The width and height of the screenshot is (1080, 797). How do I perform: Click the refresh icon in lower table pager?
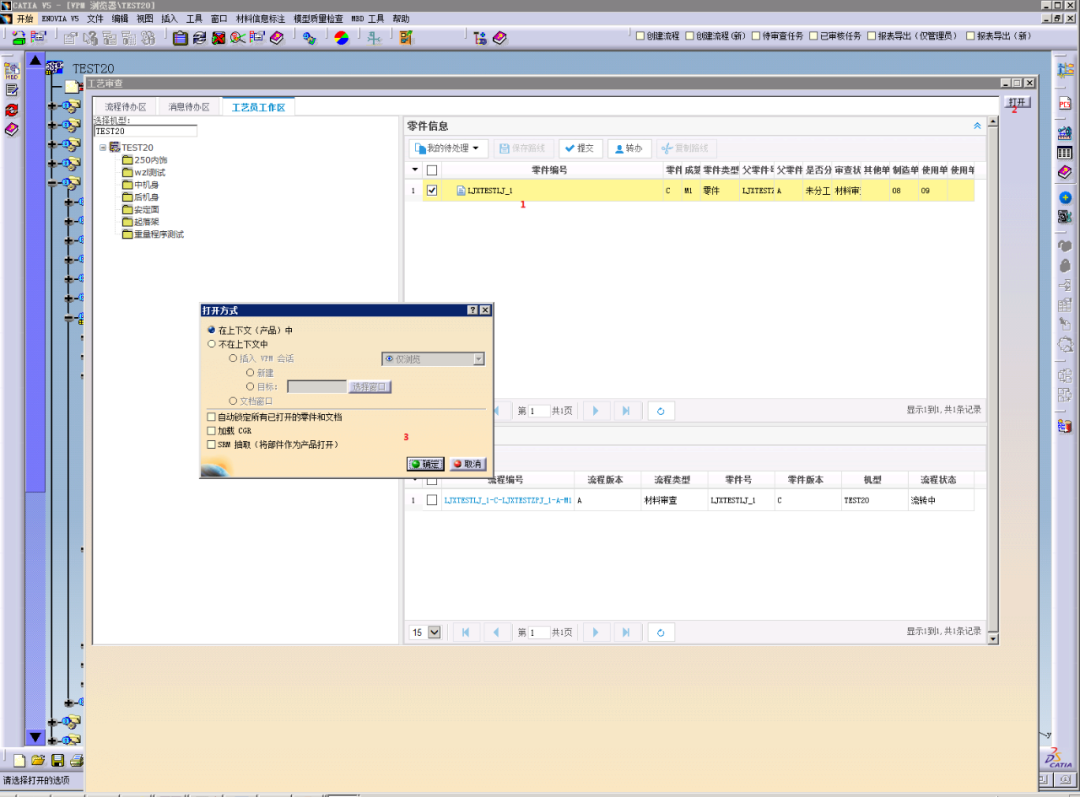[x=661, y=632]
